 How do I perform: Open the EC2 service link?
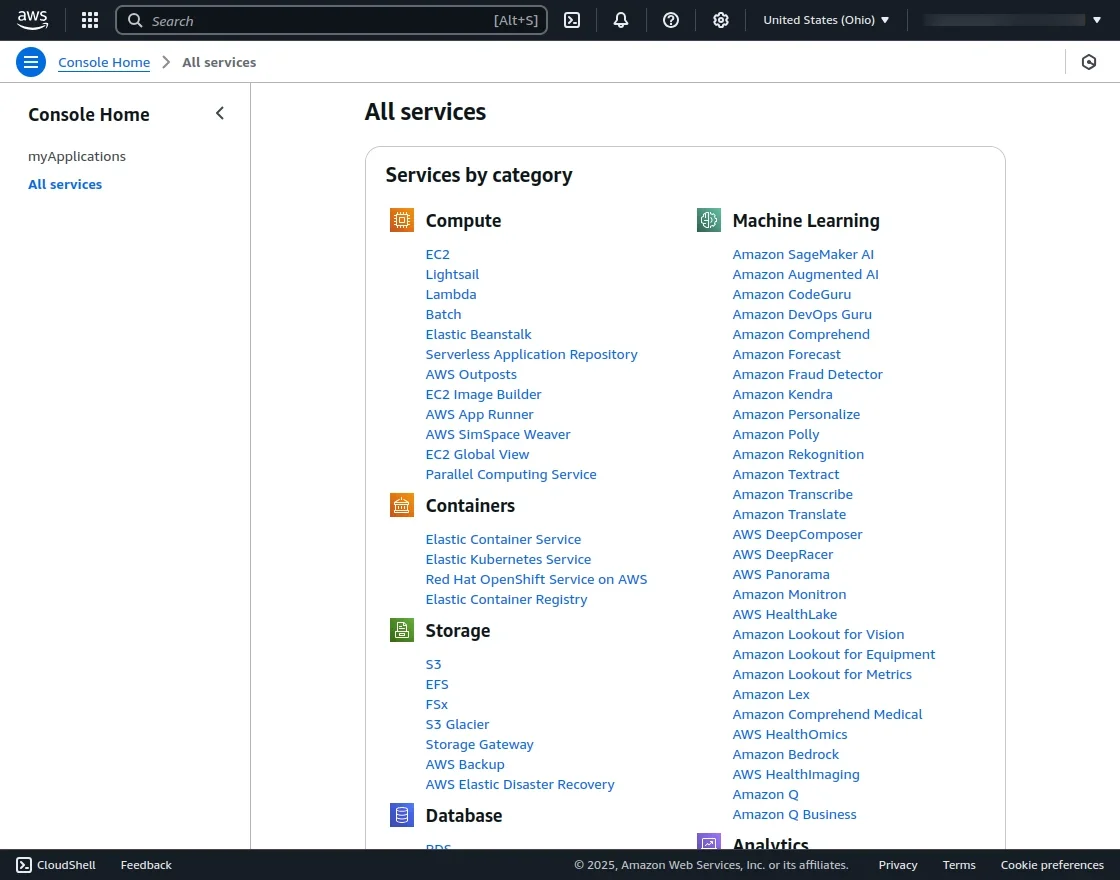pos(438,254)
